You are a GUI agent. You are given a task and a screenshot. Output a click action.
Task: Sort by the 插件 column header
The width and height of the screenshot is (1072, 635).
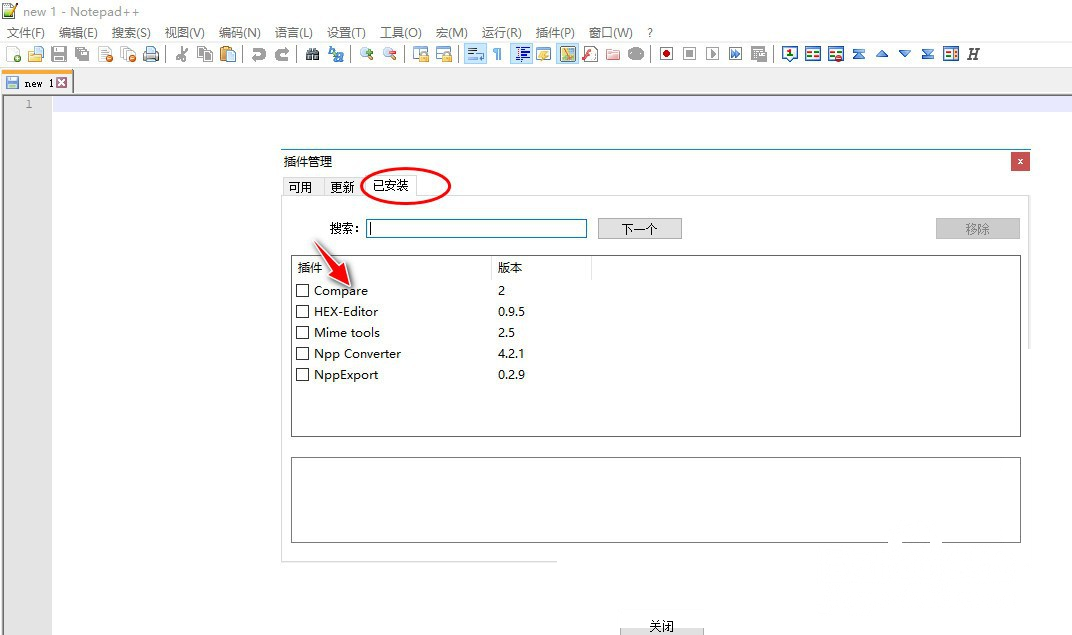(391, 267)
